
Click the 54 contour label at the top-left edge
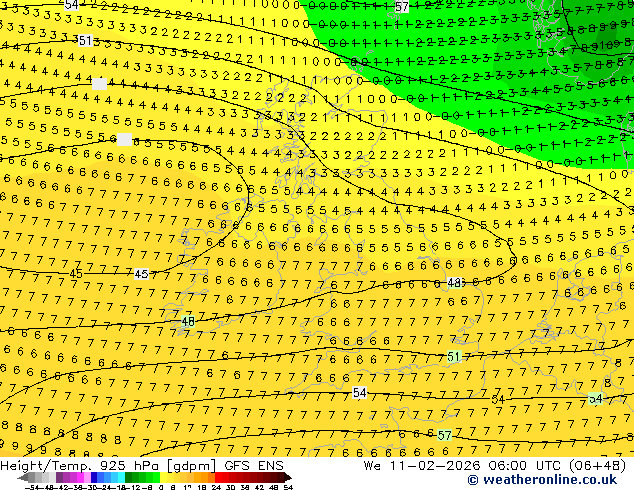pos(72,4)
